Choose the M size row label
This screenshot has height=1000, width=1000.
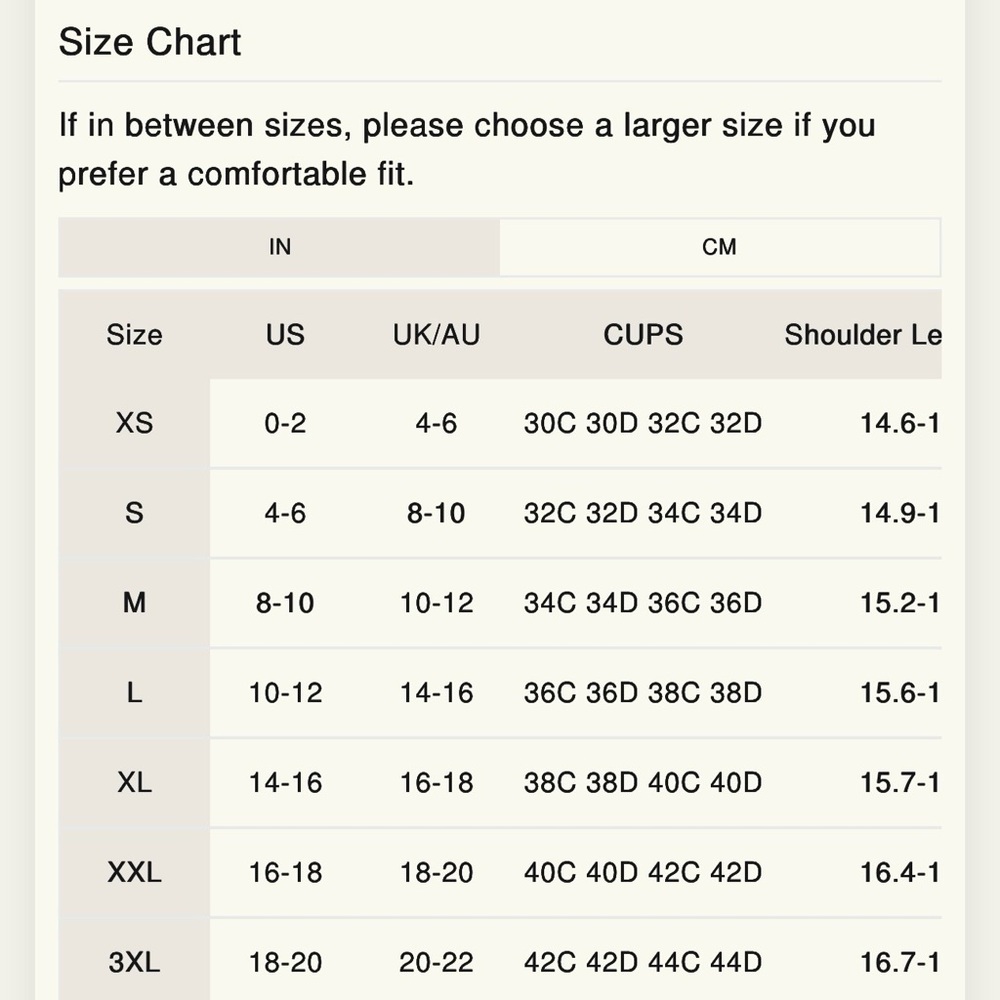tap(134, 603)
